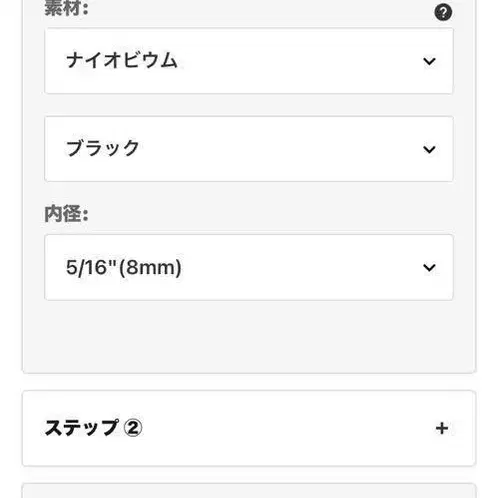Image resolution: width=498 pixels, height=498 pixels.
Task: Select the ブラック text value
Action: pos(102,148)
